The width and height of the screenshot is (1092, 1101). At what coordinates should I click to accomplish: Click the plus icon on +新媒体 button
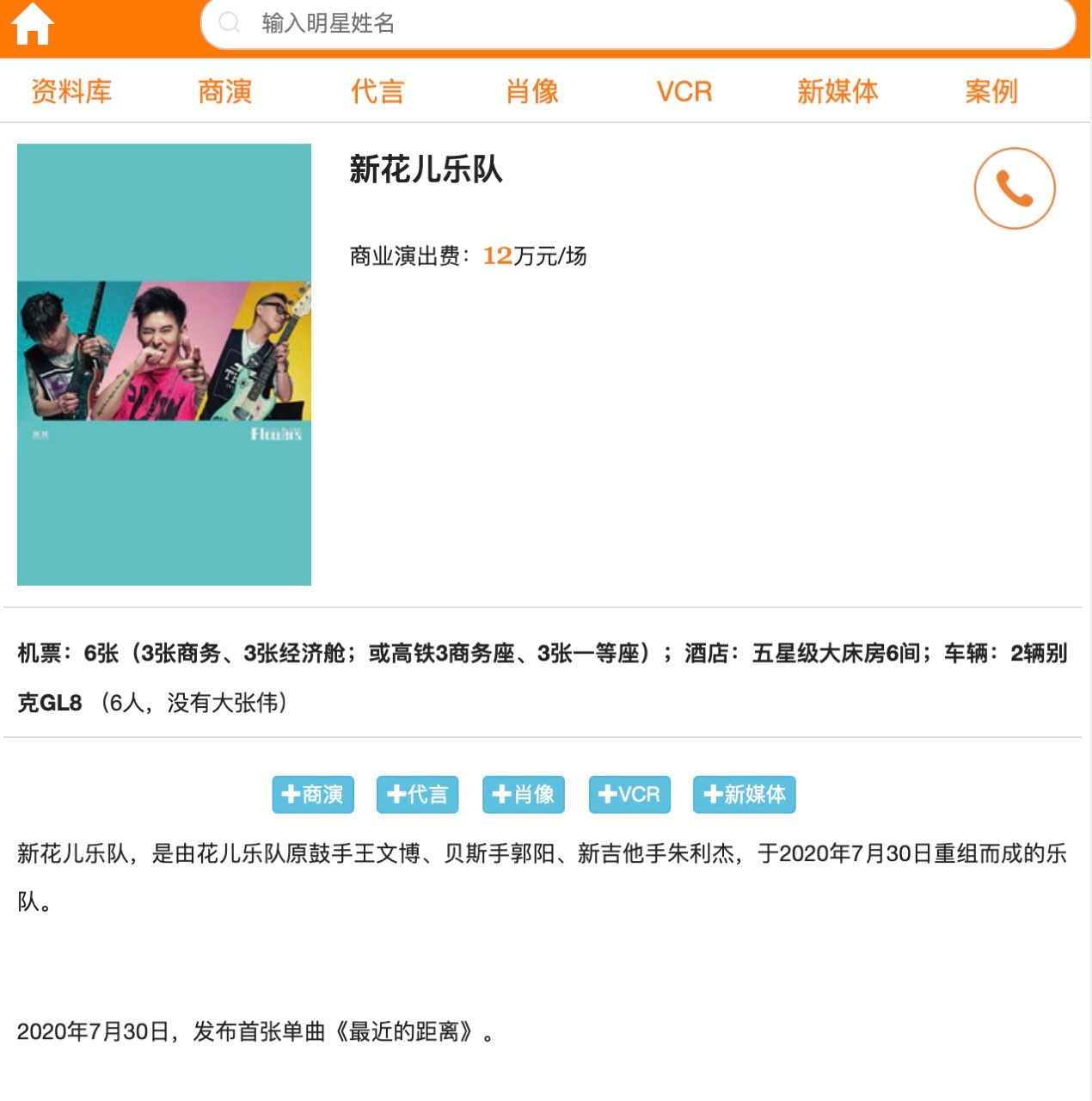click(x=713, y=794)
